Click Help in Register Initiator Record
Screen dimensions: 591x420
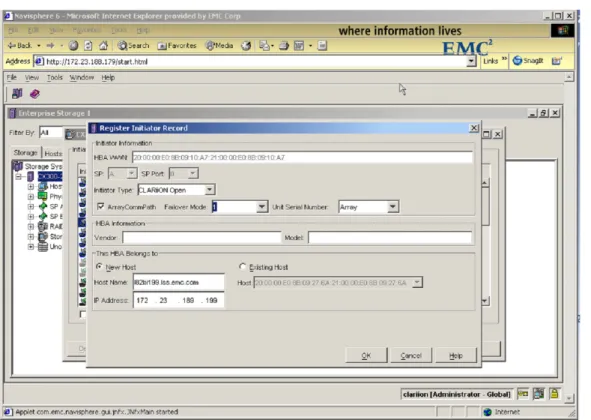[456, 356]
